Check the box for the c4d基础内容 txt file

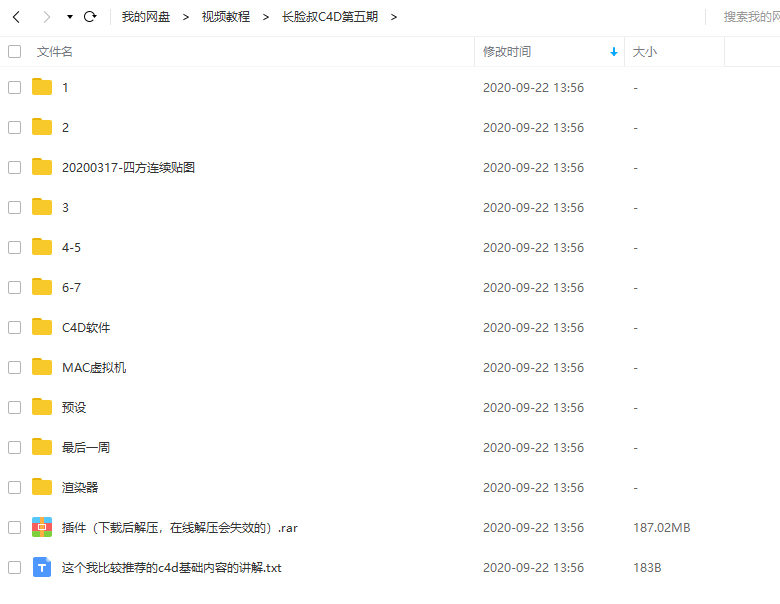point(14,568)
